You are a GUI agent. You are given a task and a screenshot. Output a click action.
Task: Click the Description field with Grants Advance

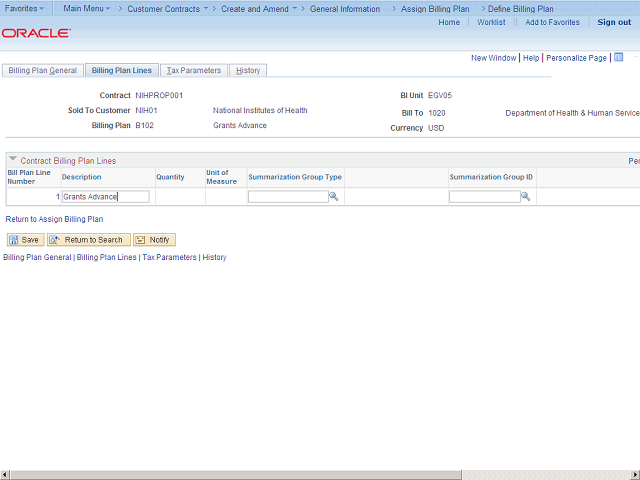(106, 197)
